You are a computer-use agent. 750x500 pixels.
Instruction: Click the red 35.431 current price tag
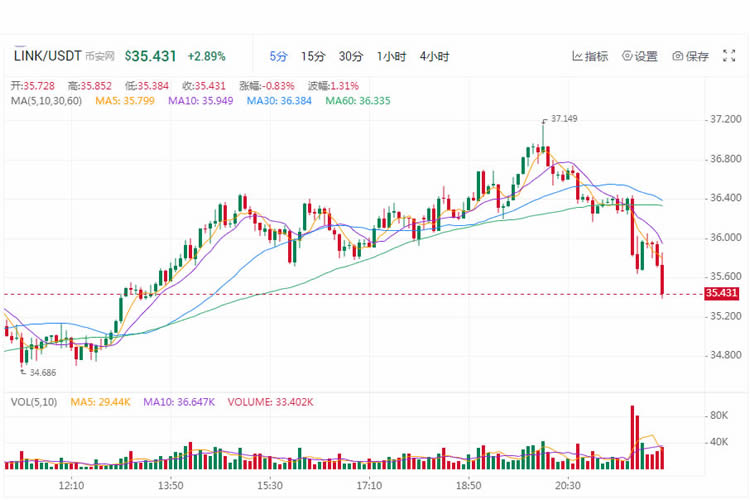tap(722, 293)
